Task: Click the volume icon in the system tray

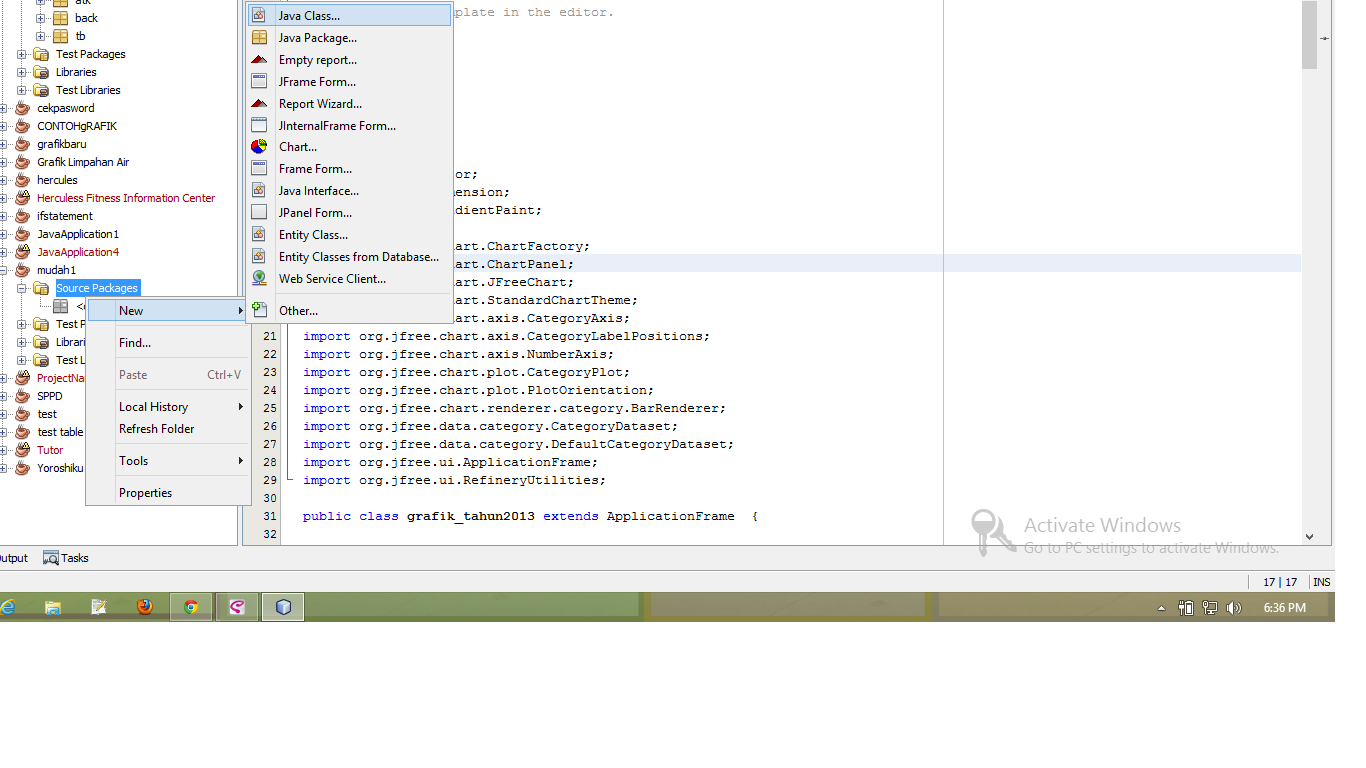Action: [1233, 607]
